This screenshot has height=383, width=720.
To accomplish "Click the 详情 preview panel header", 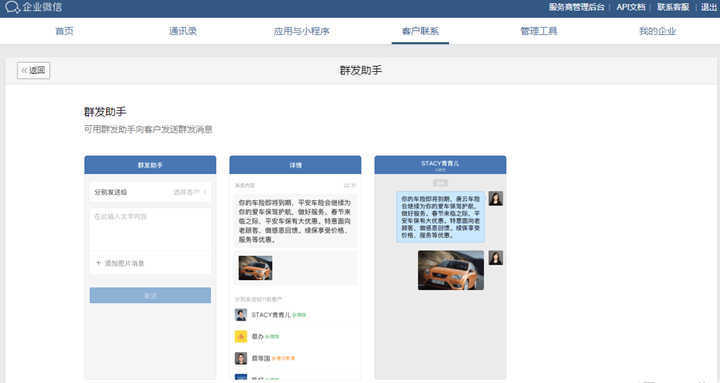I will tap(295, 165).
